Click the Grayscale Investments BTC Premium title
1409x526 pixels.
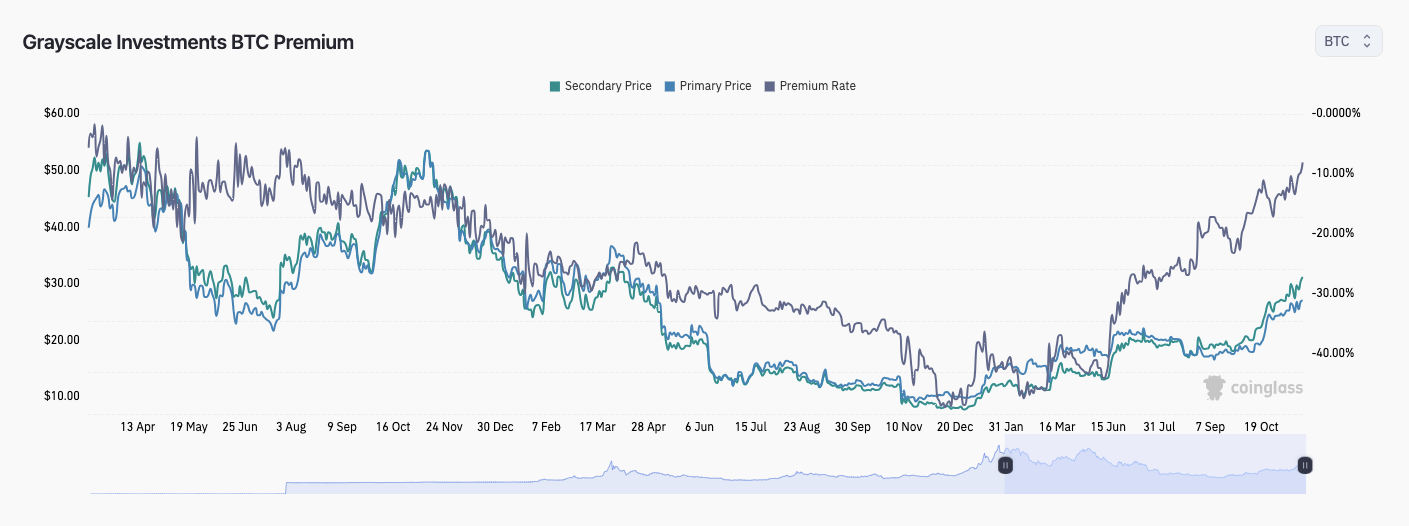[x=188, y=42]
